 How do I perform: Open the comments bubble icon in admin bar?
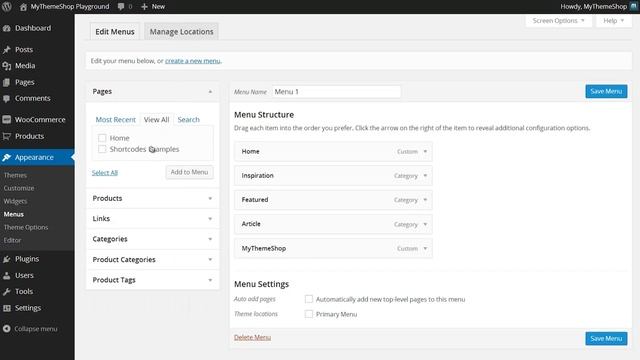(121, 7)
